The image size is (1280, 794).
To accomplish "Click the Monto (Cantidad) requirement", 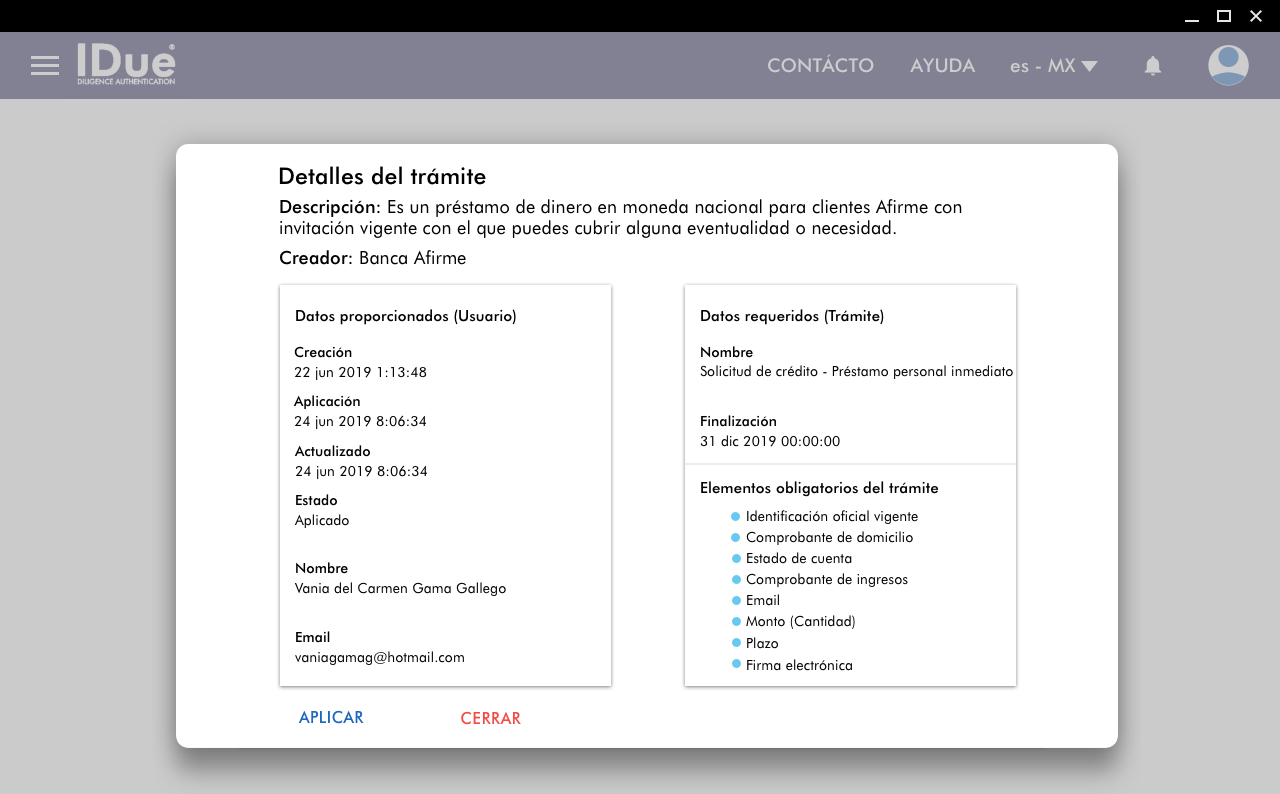I will tap(800, 622).
